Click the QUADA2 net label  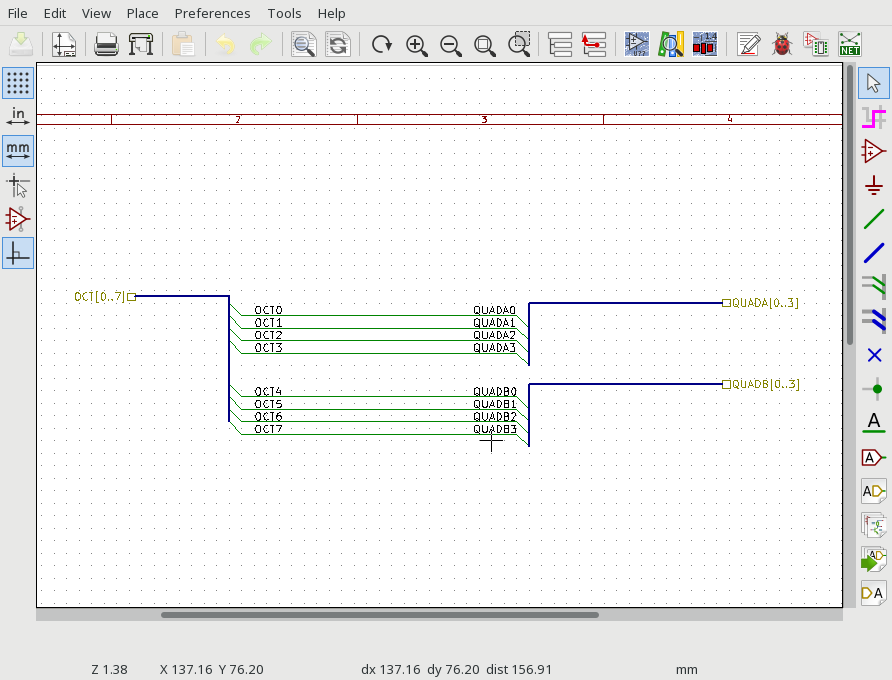click(494, 335)
